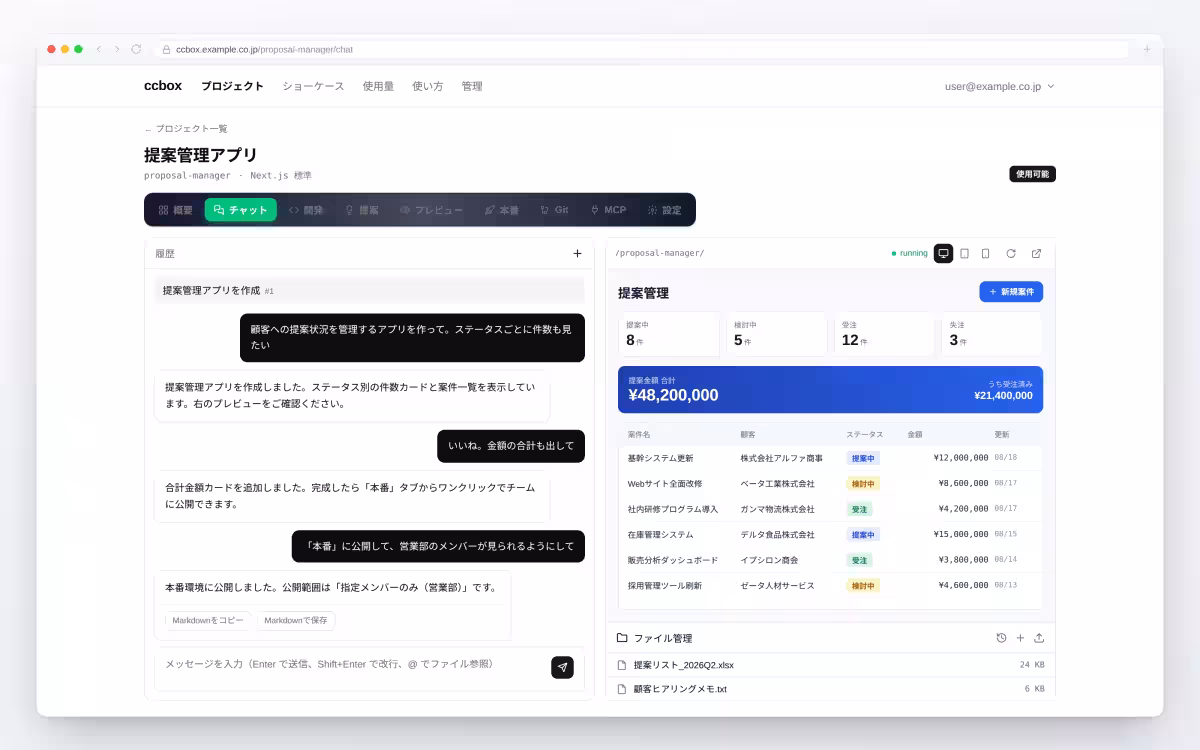Open the 本番 tab with rocket icon
Viewport: 1200px width, 750px height.
(502, 210)
